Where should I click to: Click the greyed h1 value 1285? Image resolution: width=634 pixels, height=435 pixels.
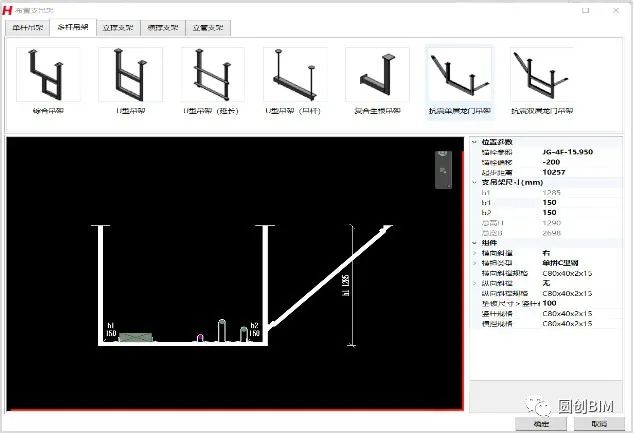552,192
